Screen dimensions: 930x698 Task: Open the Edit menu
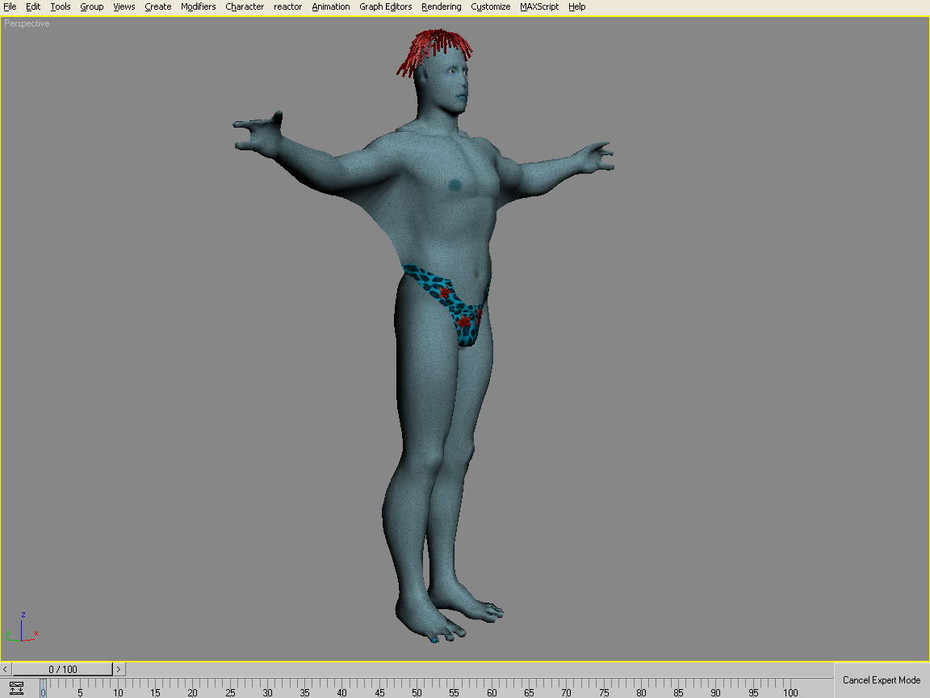coord(33,7)
